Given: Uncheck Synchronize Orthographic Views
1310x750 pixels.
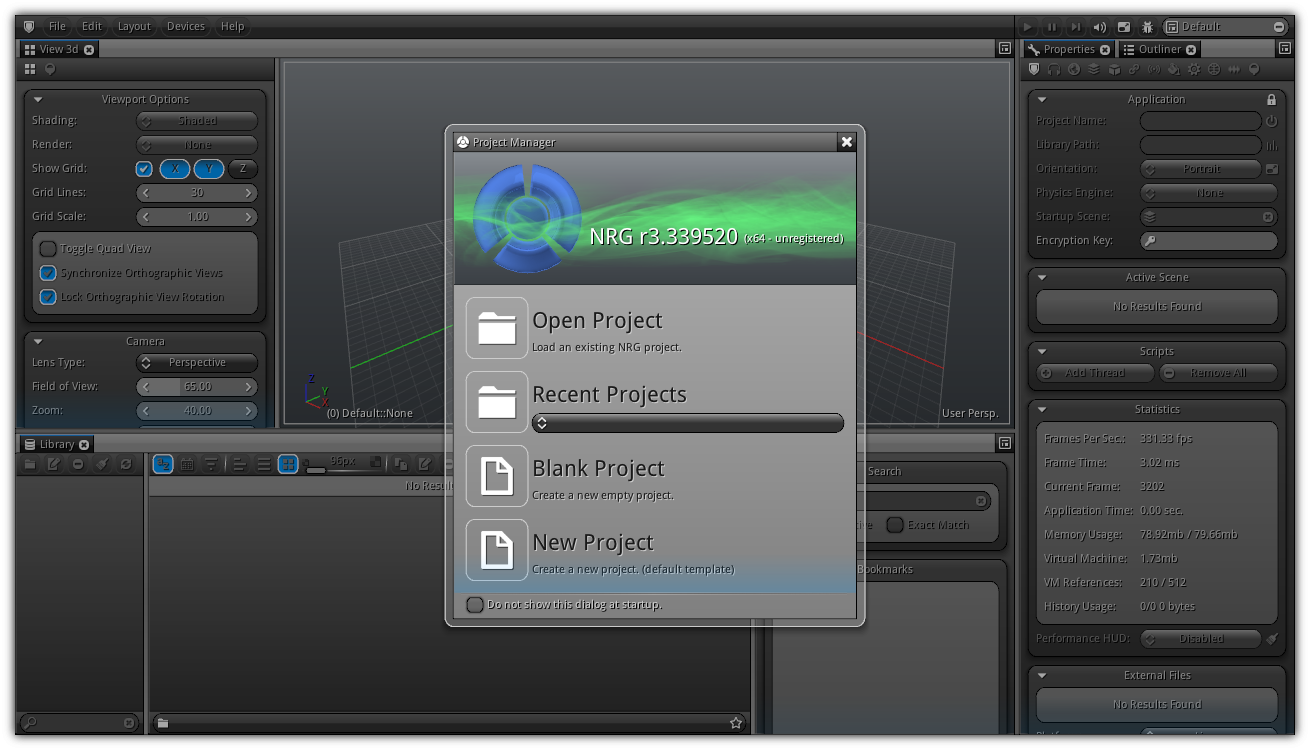Looking at the screenshot, I should tap(48, 273).
